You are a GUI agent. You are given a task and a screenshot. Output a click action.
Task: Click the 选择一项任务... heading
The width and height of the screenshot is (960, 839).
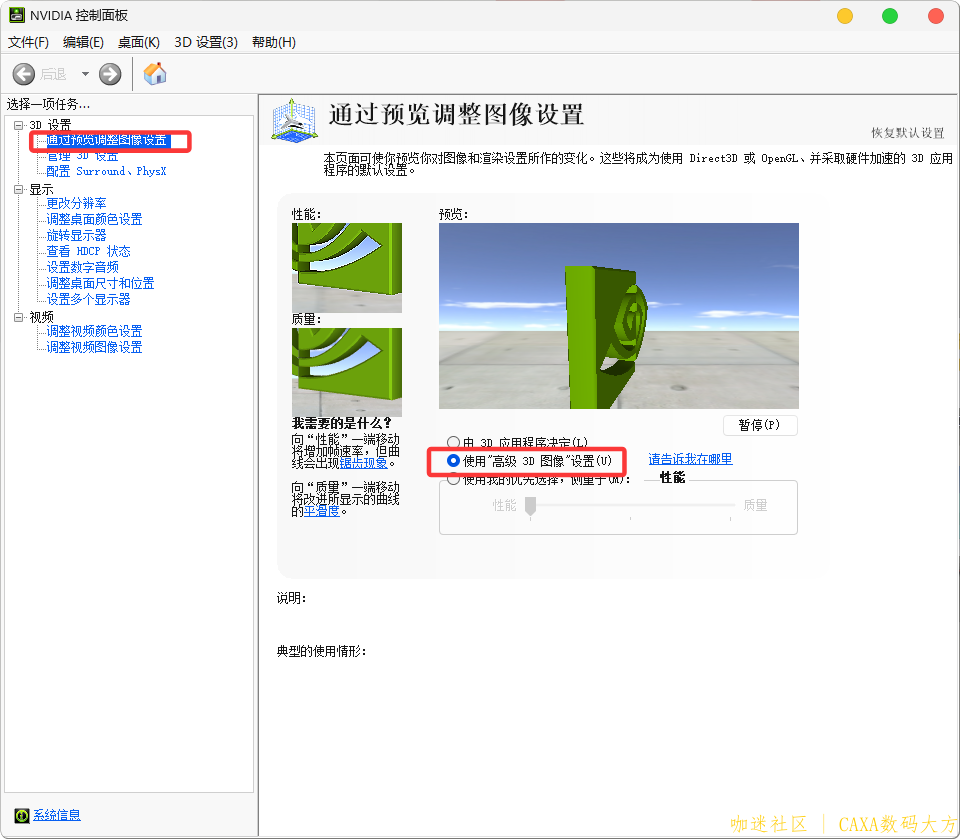coord(48,105)
